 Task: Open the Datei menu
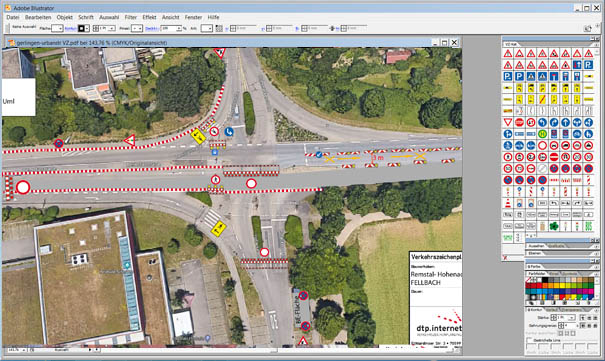click(x=13, y=17)
